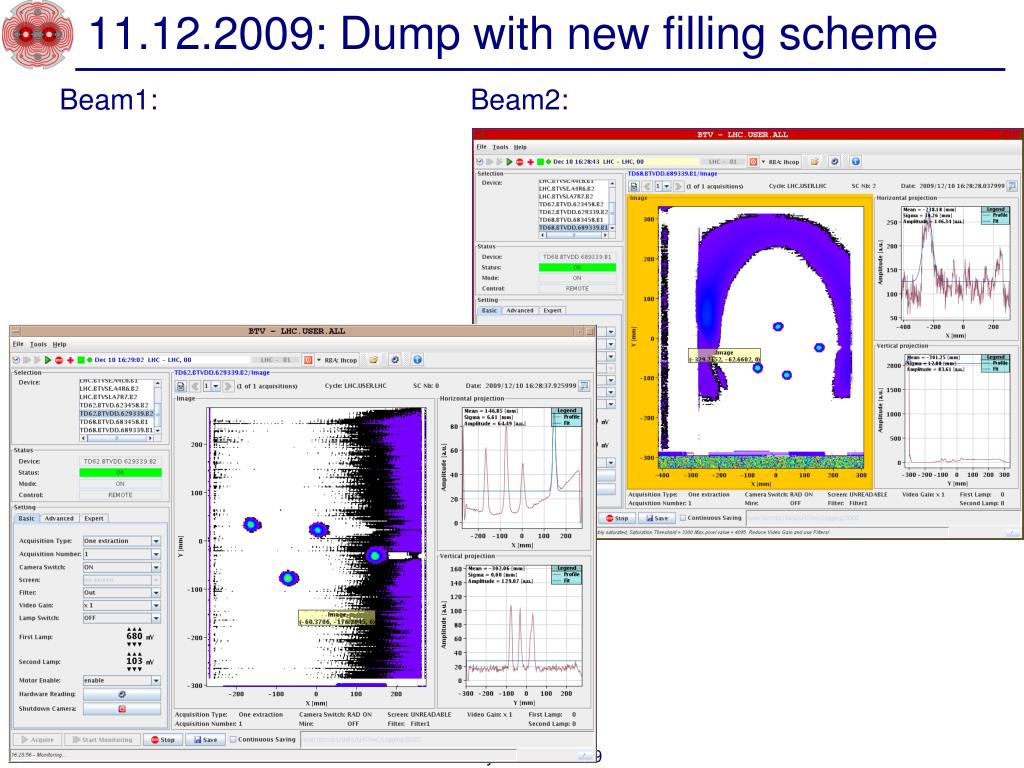Open Help menu in front window
The image size is (1024, 768).
pyautogui.click(x=59, y=344)
